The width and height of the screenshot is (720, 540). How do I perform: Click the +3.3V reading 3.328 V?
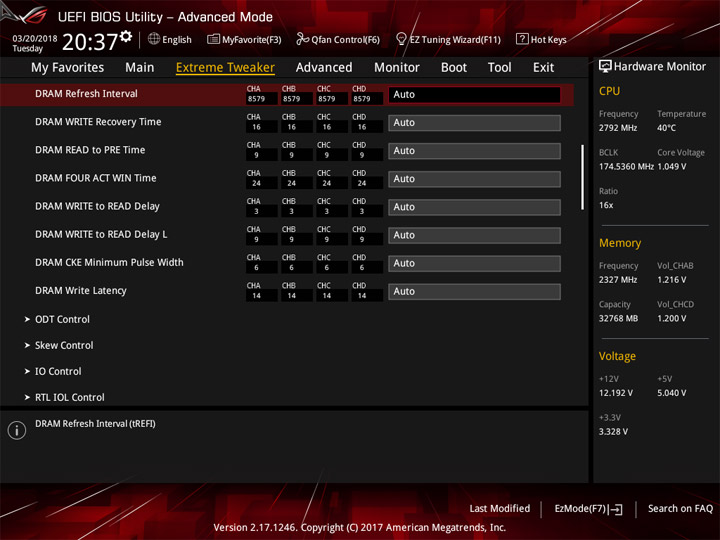coord(613,432)
